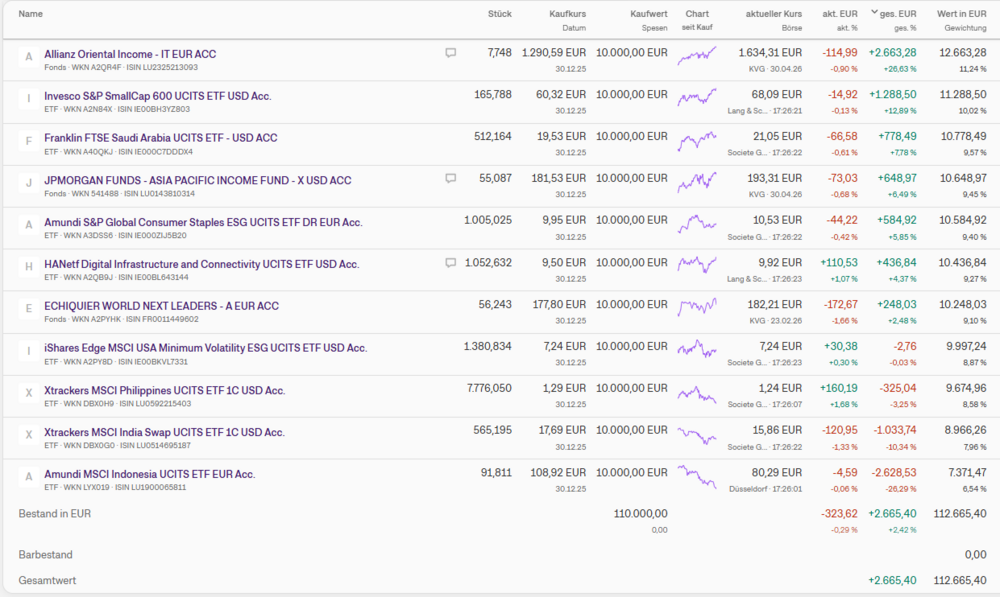Select the +2.663,28 total gain value

892,52
